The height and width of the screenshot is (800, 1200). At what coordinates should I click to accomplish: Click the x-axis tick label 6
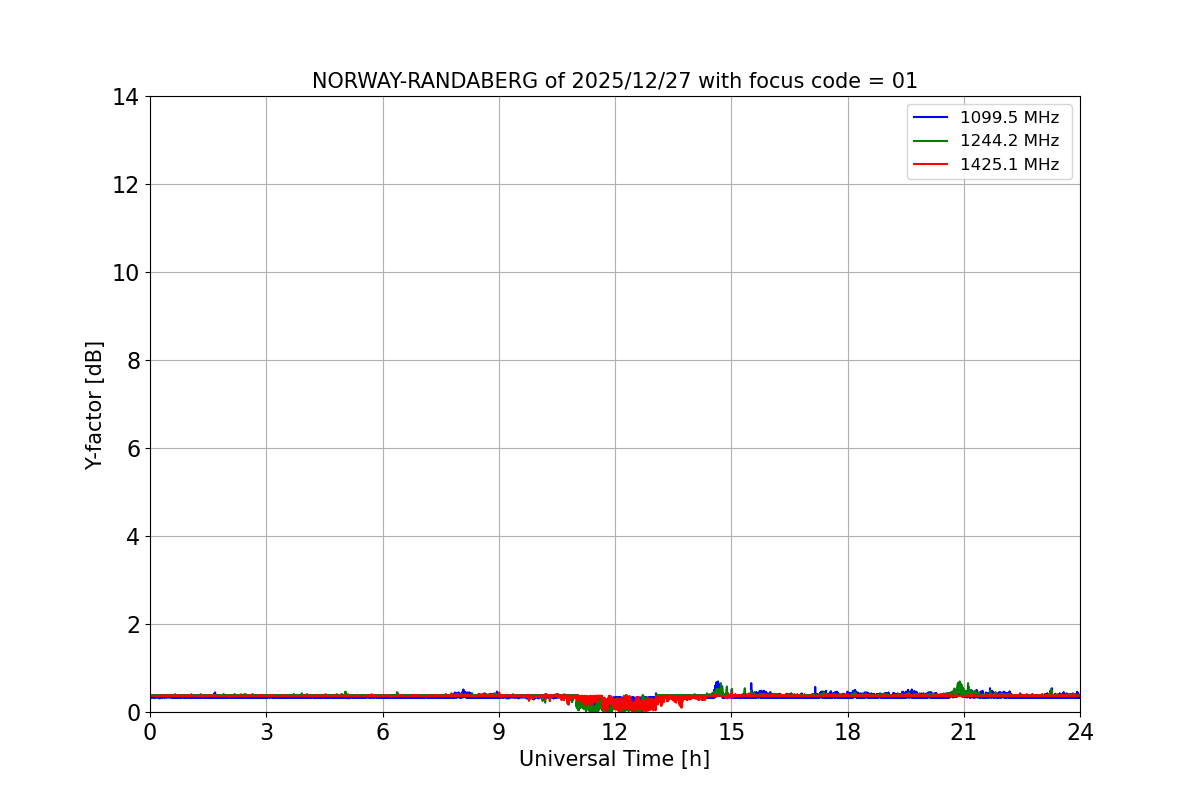(383, 732)
